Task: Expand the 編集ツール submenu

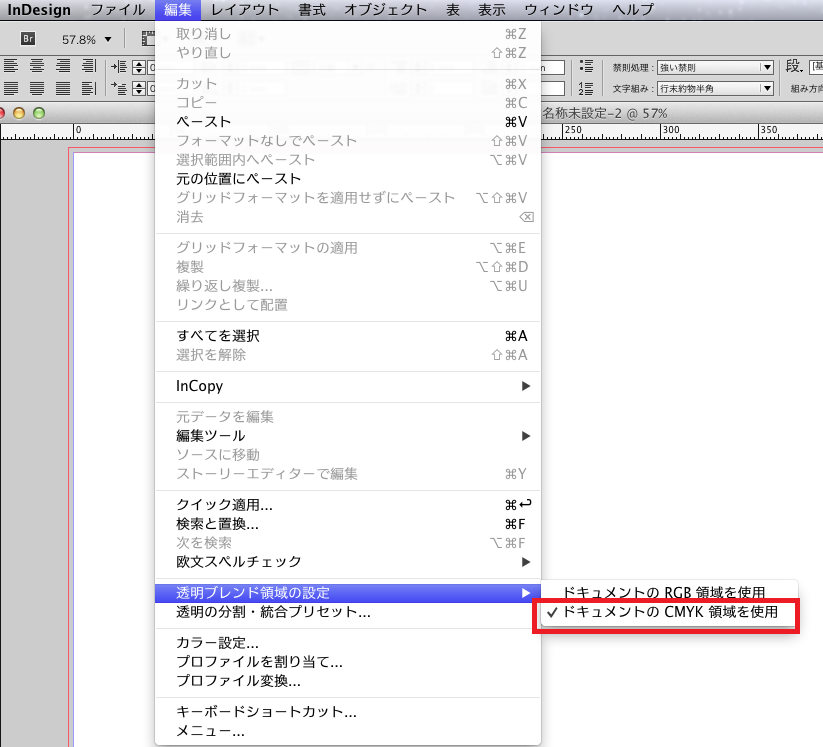Action: pyautogui.click(x=348, y=436)
